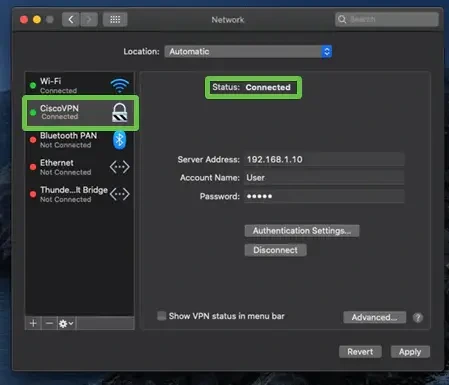Click the Revert button
This screenshot has height=385, width=449.
360,352
